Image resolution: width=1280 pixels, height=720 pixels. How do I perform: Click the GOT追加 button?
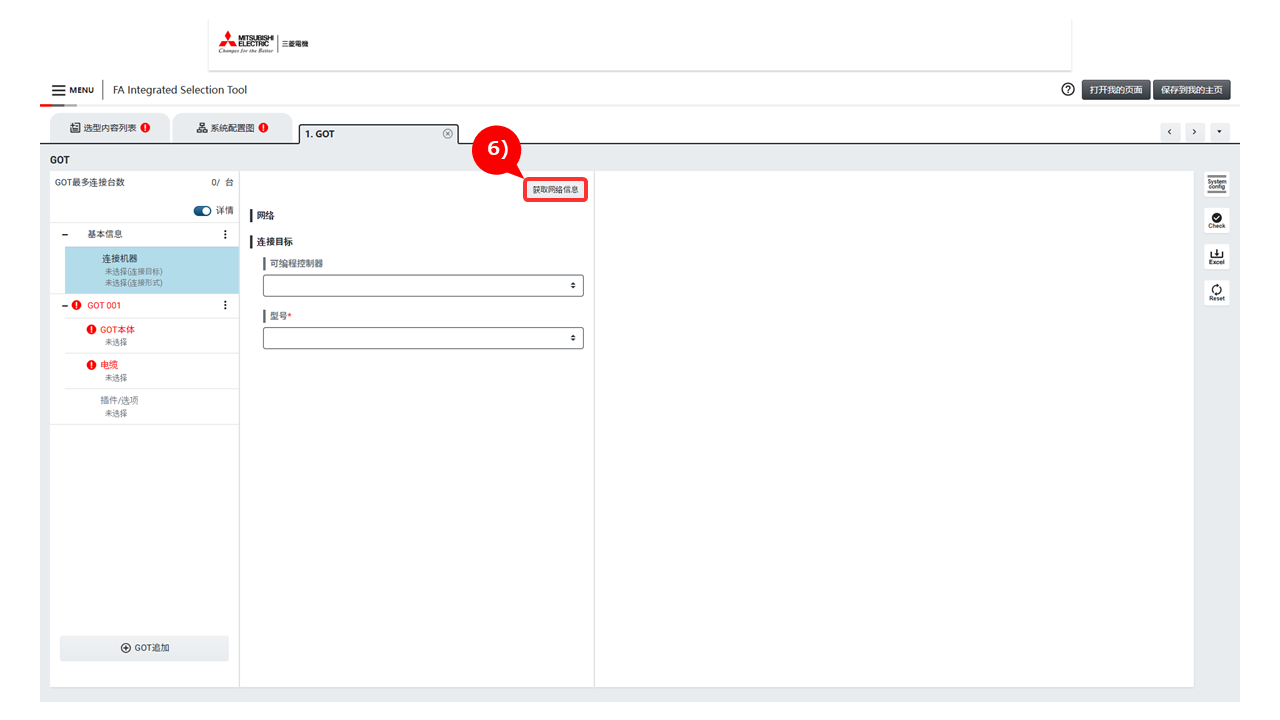pyautogui.click(x=145, y=648)
